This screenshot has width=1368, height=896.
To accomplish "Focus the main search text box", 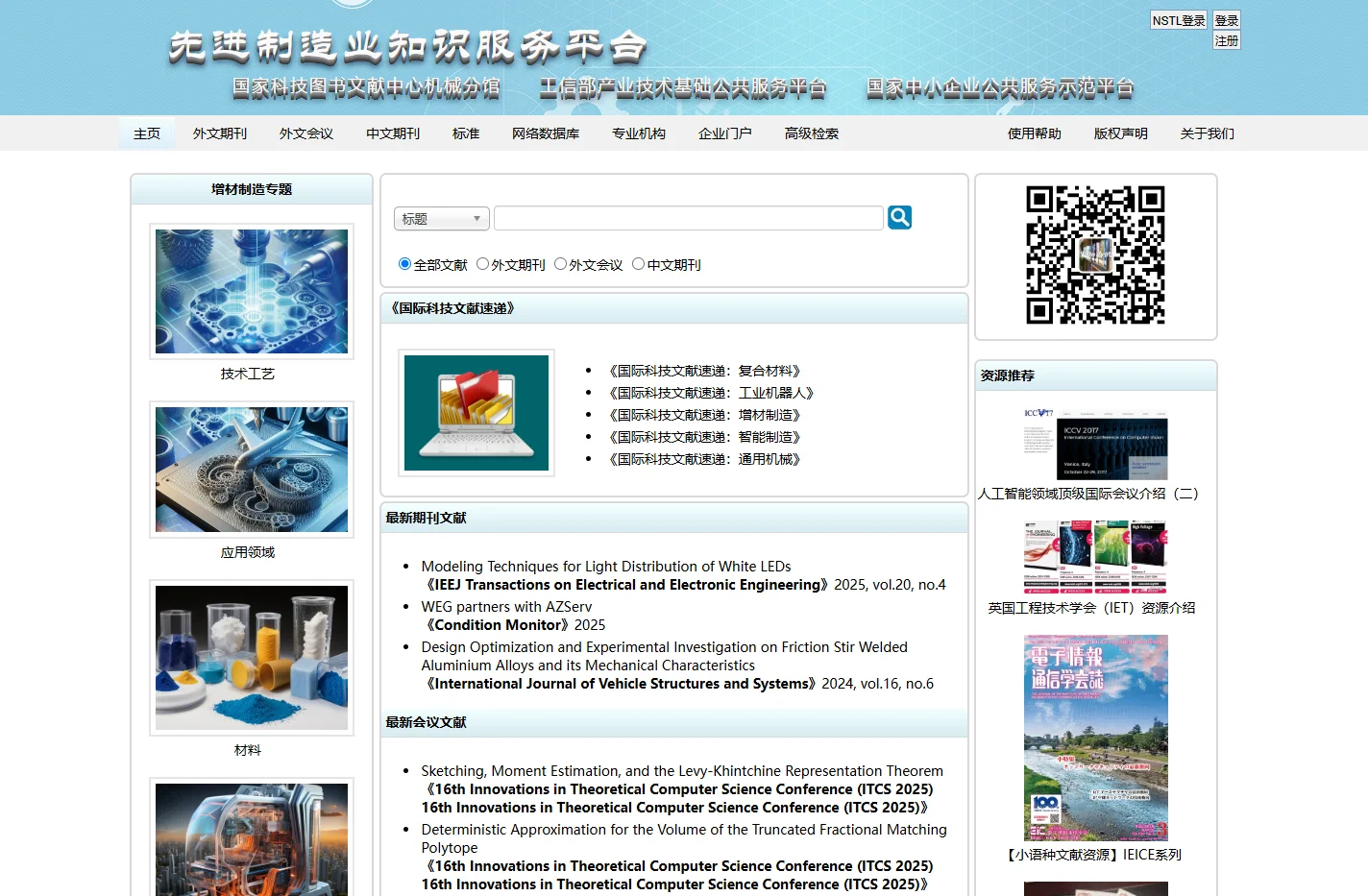I will (689, 218).
